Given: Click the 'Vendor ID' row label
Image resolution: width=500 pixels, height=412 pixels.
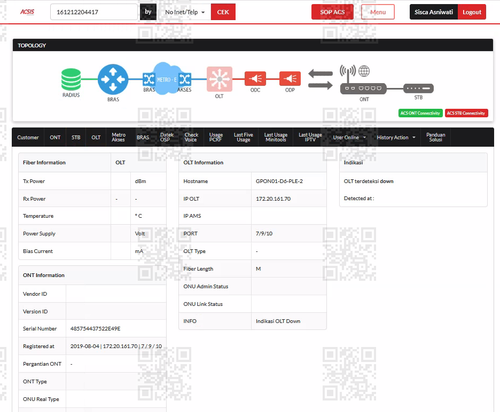Looking at the screenshot, I should pyautogui.click(x=35, y=294).
